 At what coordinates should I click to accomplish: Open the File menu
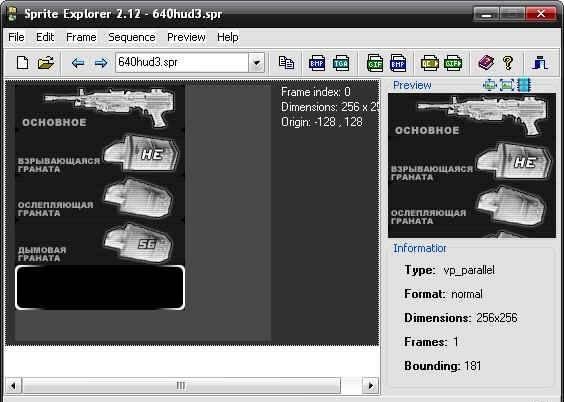click(x=16, y=37)
